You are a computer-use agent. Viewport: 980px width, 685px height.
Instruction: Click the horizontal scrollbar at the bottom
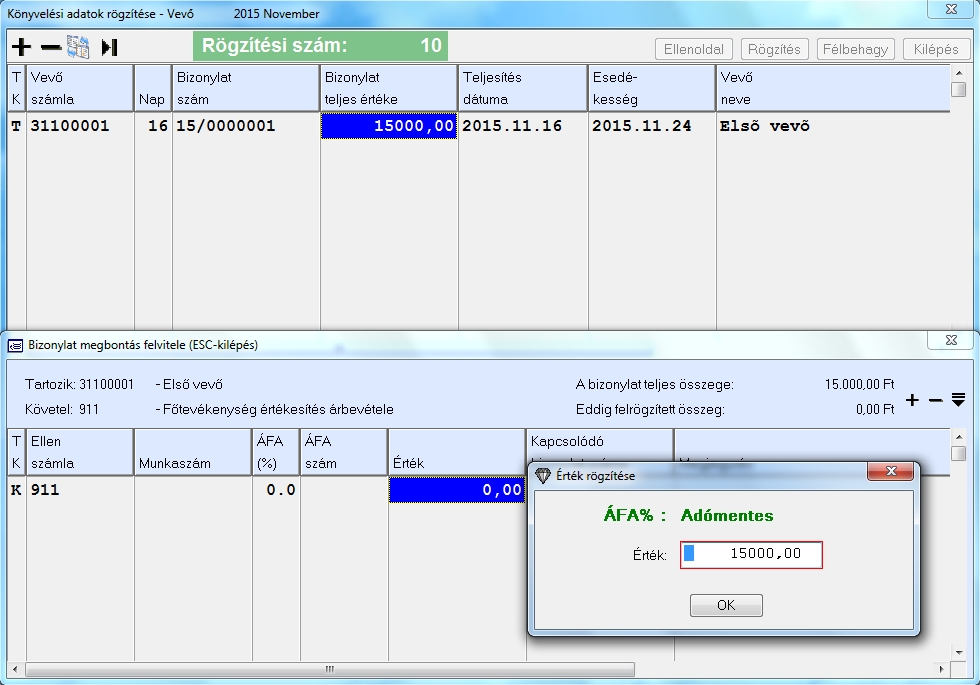pos(330,670)
